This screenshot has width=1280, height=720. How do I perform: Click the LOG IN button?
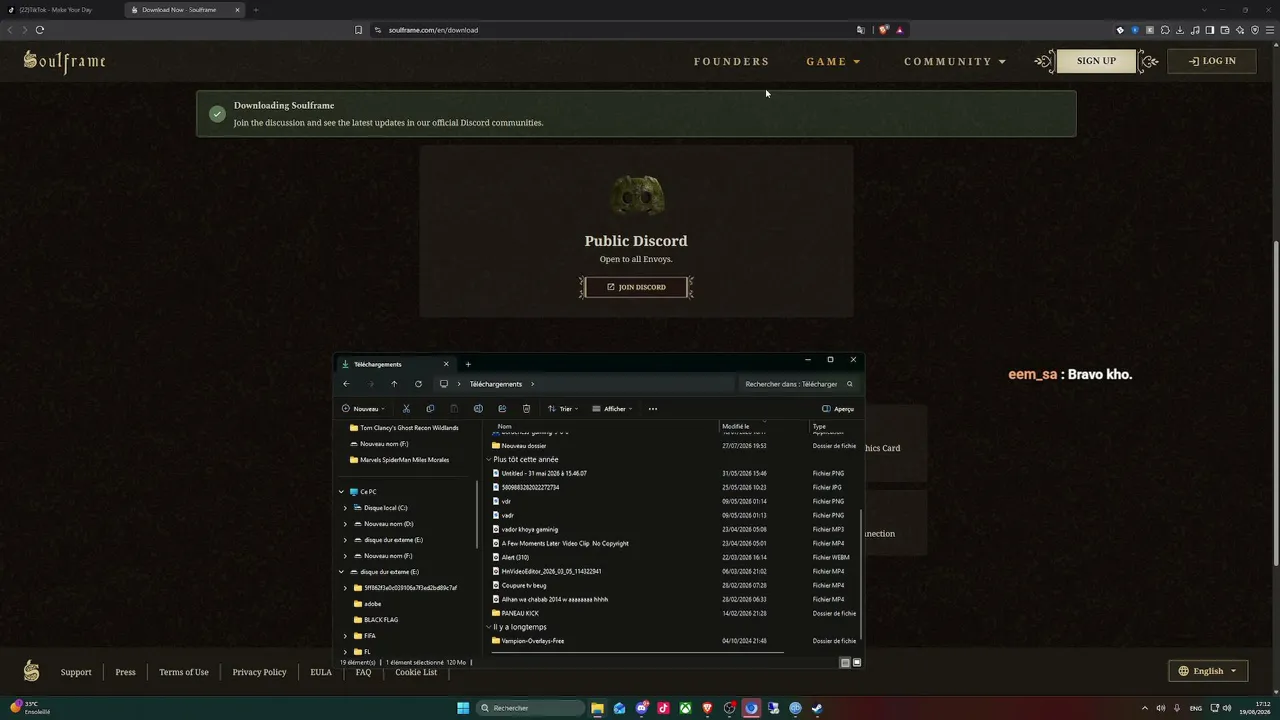click(1212, 61)
